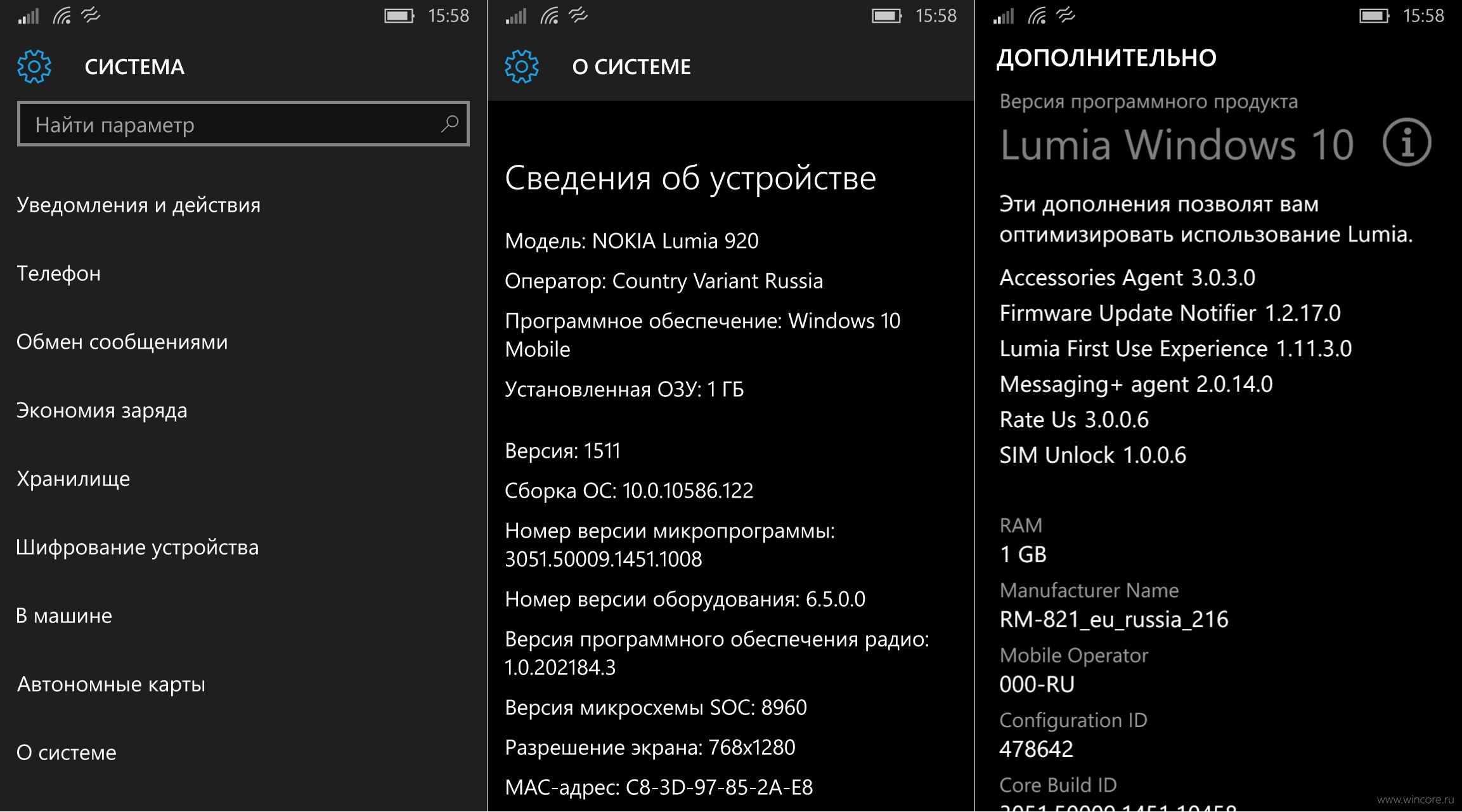Click the О СИСТЕМЕ page title
The image size is (1462, 812).
[631, 67]
